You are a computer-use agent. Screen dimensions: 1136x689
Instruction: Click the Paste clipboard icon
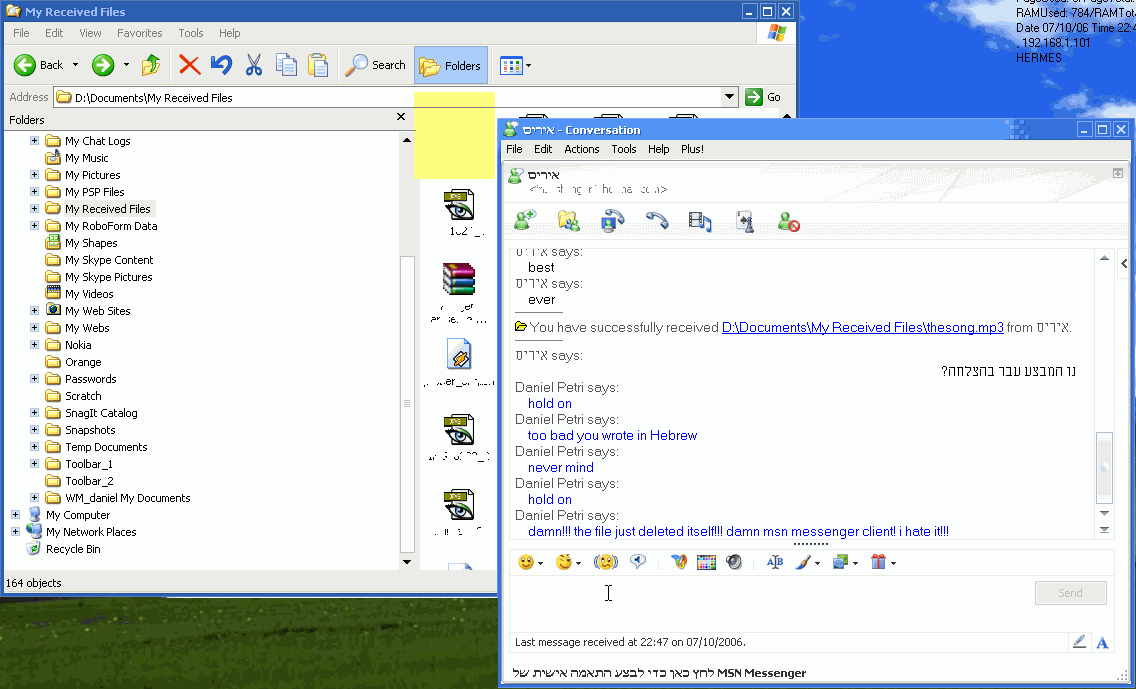(x=318, y=65)
